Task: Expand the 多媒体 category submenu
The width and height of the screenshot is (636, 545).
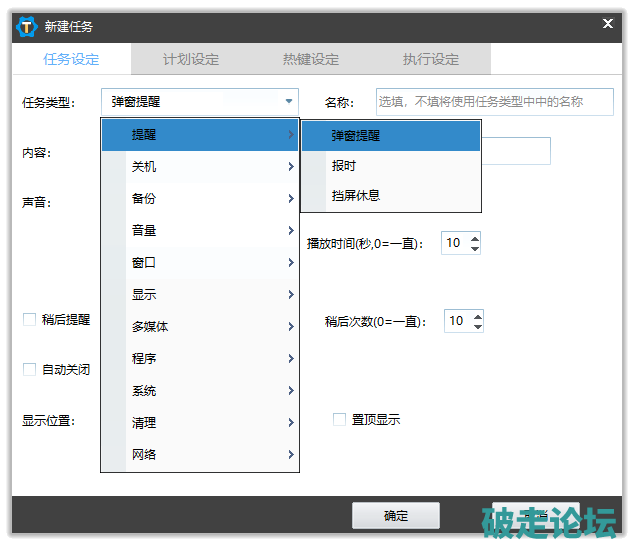Action: click(x=200, y=327)
